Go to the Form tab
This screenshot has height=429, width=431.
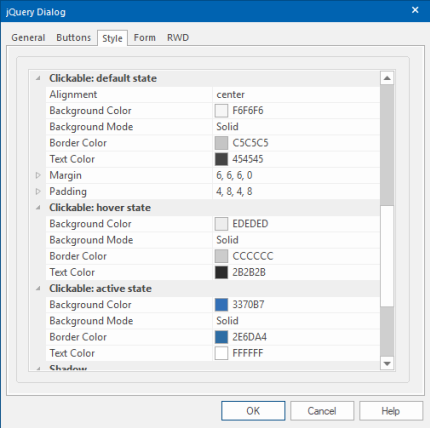pyautogui.click(x=145, y=38)
